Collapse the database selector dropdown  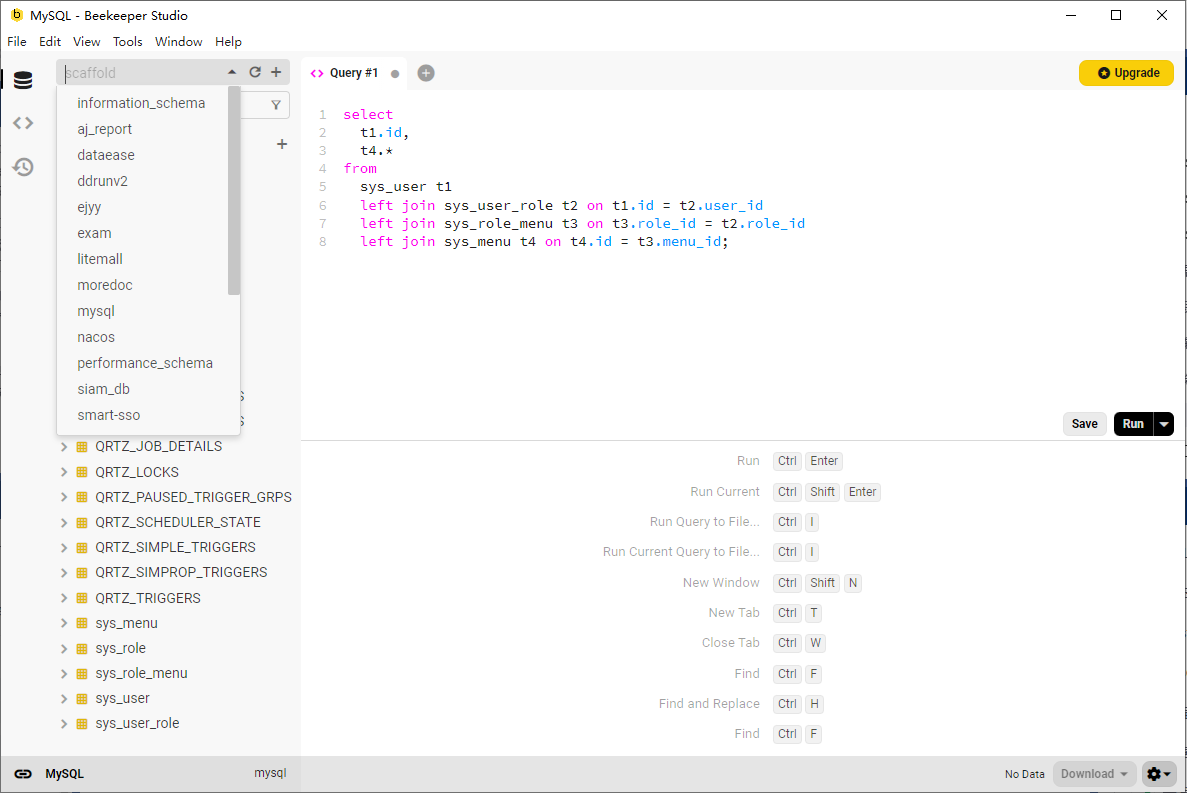231,71
